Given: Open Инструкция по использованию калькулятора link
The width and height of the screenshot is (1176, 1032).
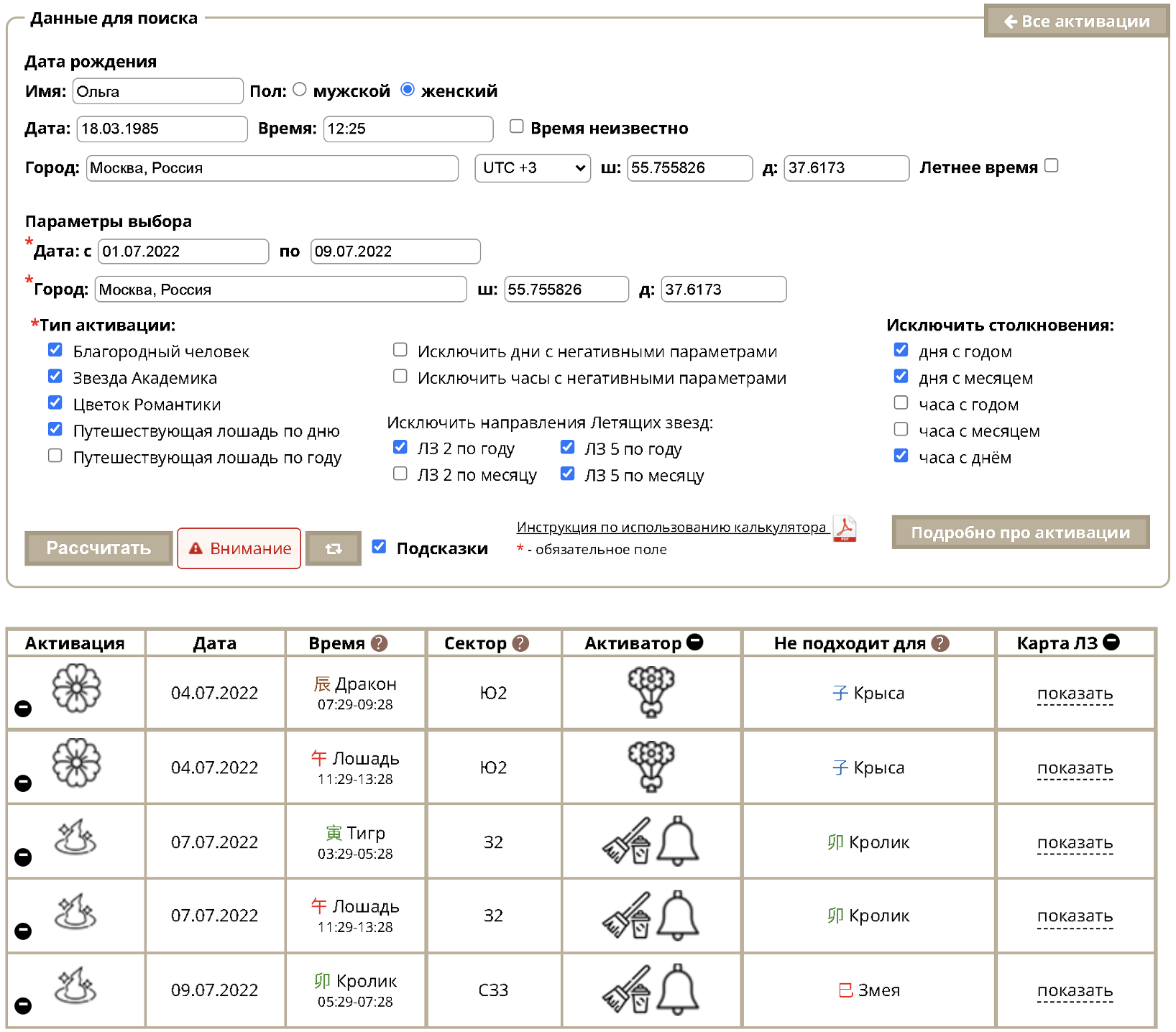Looking at the screenshot, I should 671,527.
